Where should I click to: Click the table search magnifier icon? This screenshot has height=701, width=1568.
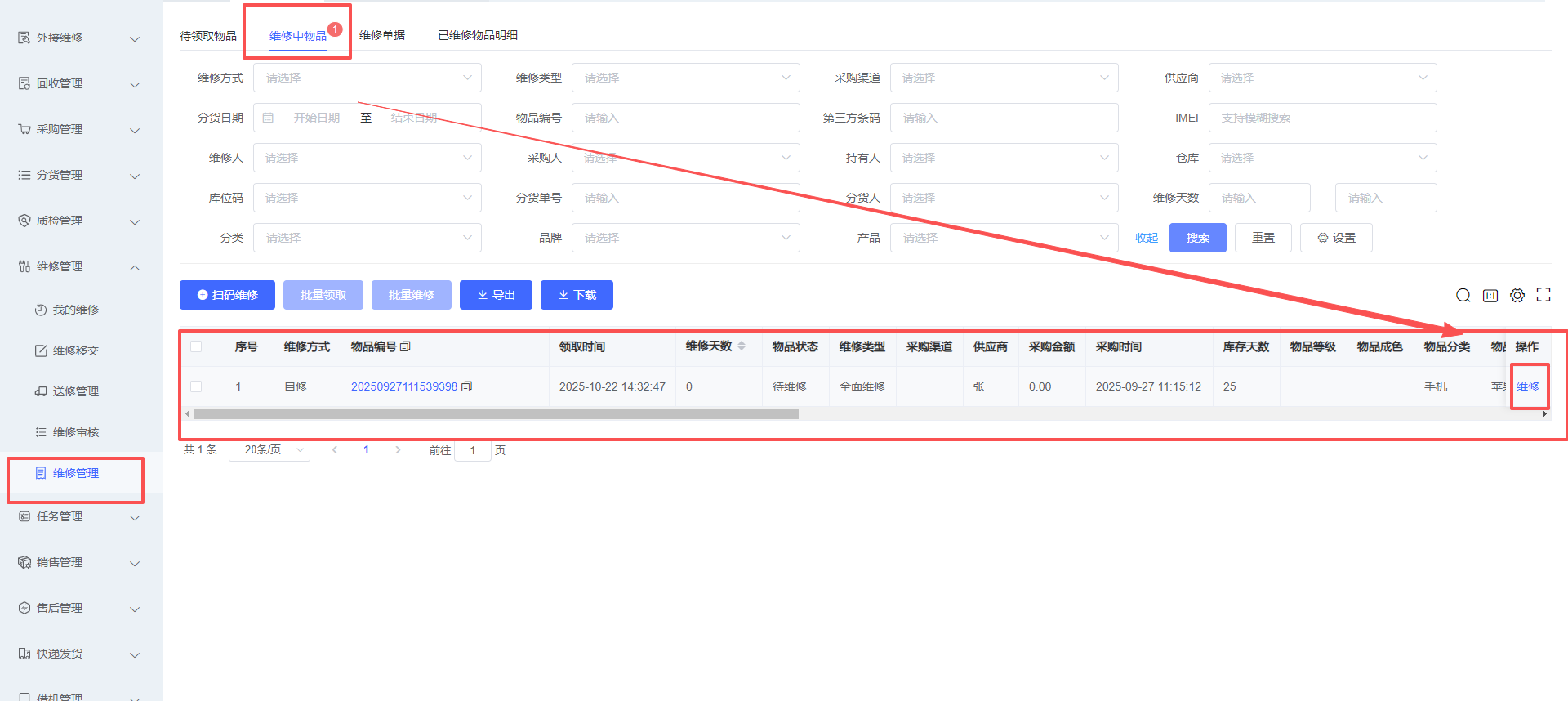pyautogui.click(x=1463, y=295)
